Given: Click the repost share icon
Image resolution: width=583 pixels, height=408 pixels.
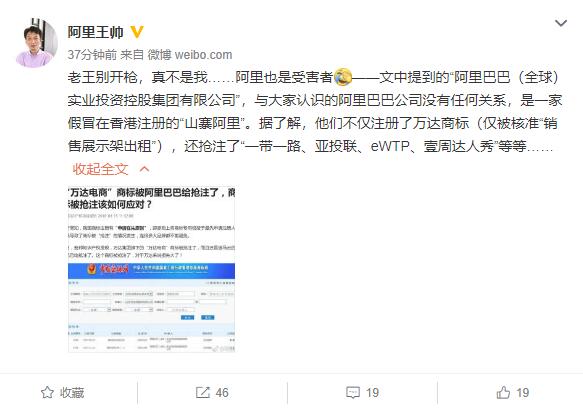Looking at the screenshot, I should pos(203,392).
